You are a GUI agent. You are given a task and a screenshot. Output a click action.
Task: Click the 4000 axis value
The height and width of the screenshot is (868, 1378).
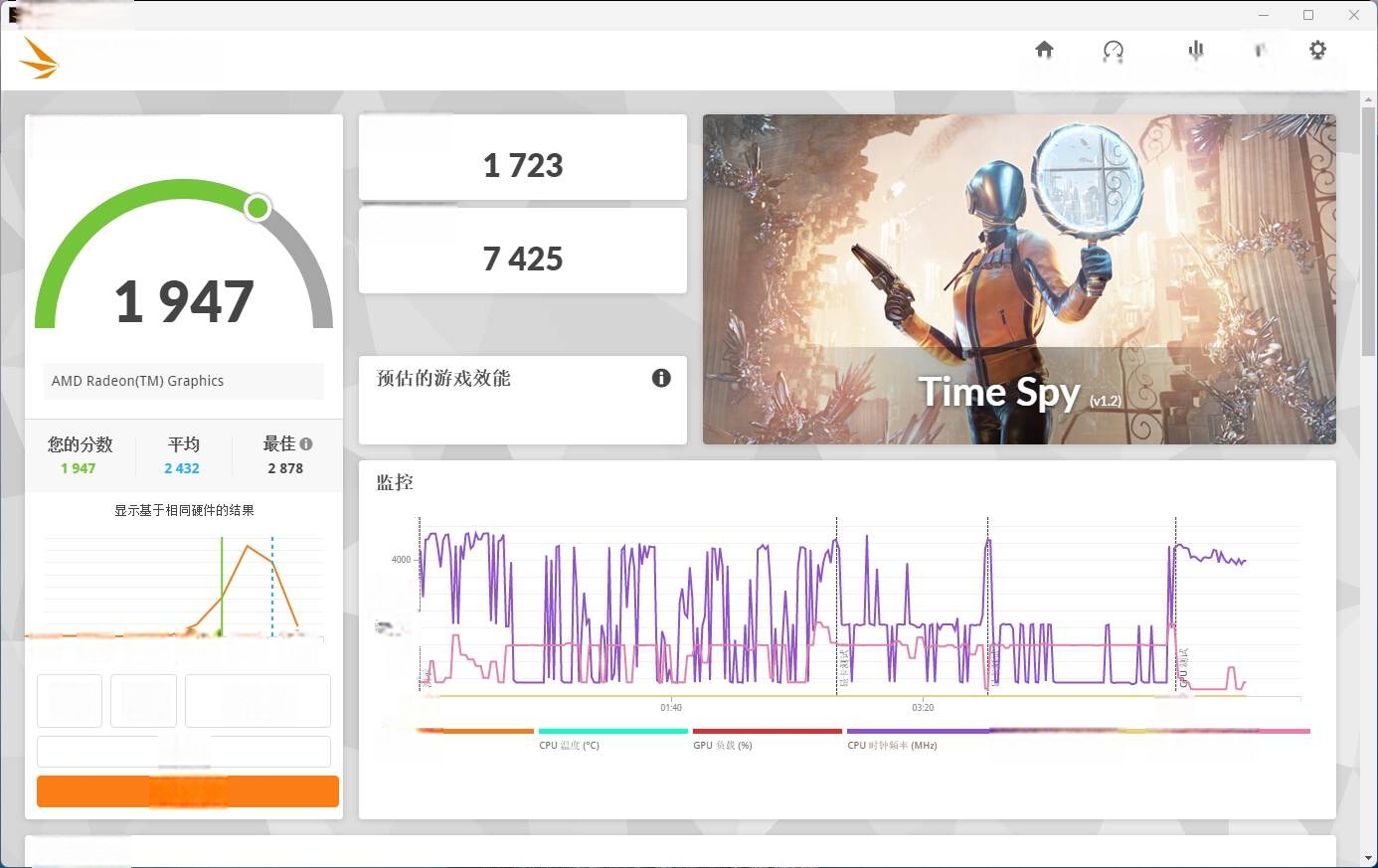[x=401, y=560]
